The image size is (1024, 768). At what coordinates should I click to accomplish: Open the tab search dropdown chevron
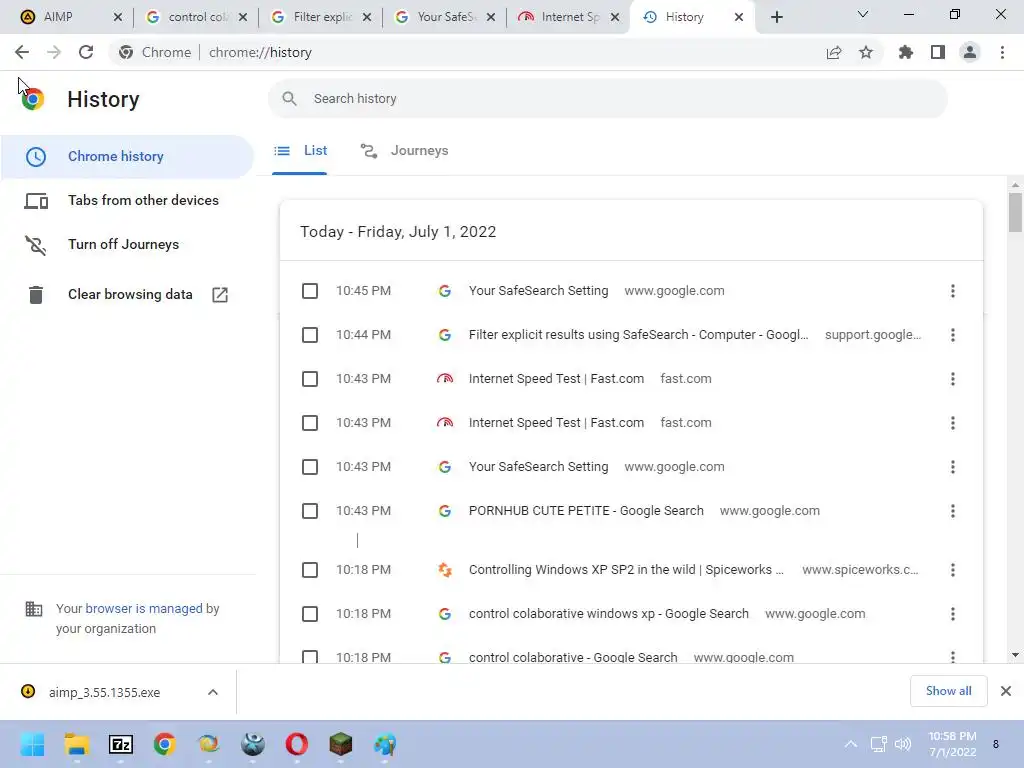[863, 14]
